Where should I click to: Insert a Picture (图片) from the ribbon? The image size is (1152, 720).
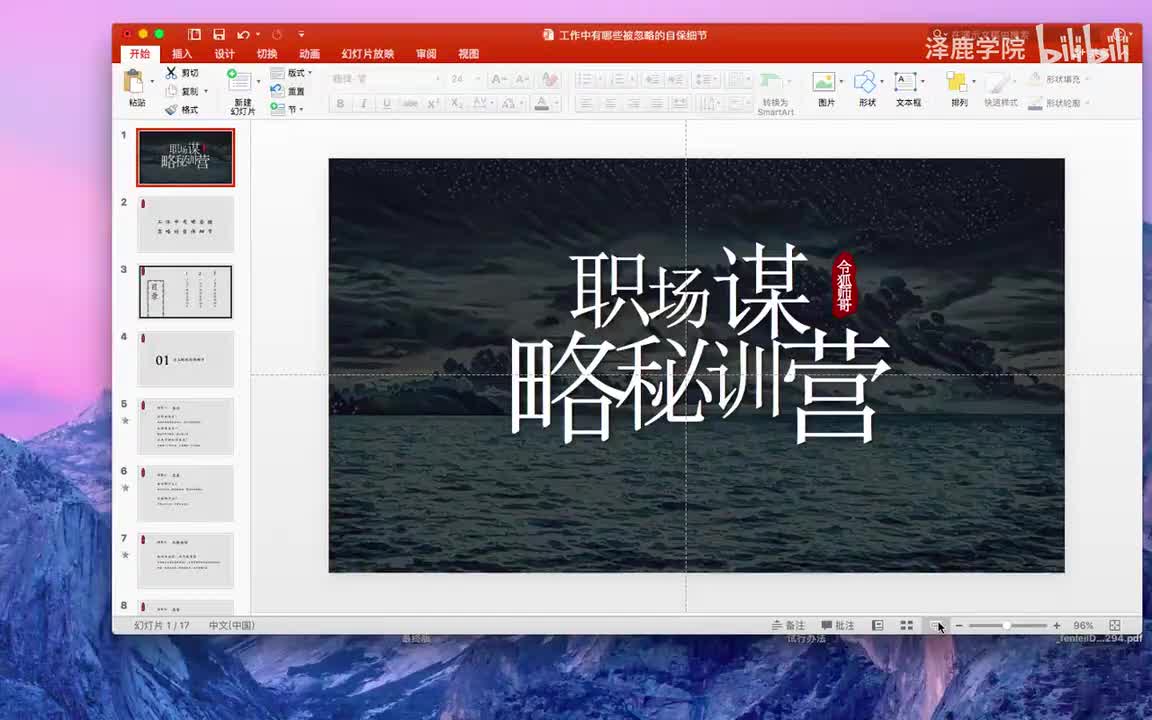pyautogui.click(x=824, y=82)
